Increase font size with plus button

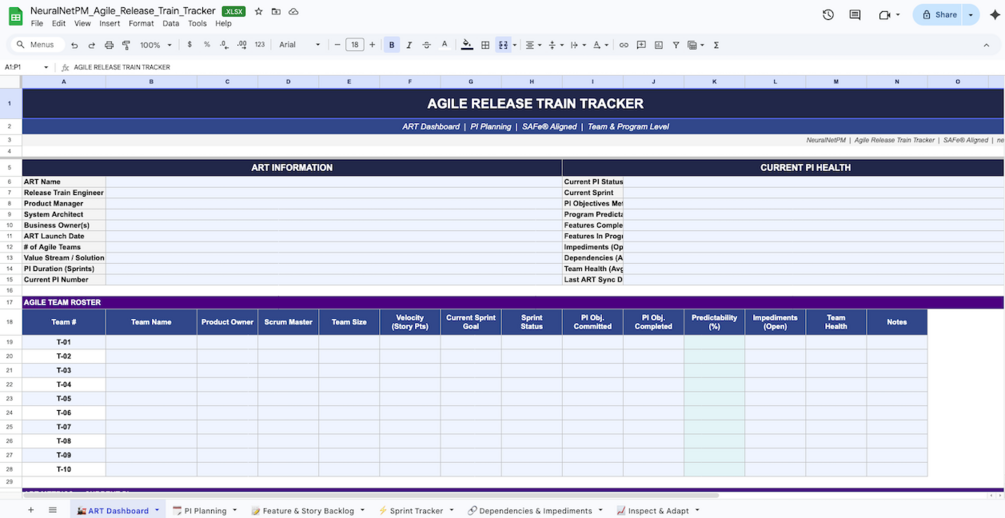click(372, 45)
